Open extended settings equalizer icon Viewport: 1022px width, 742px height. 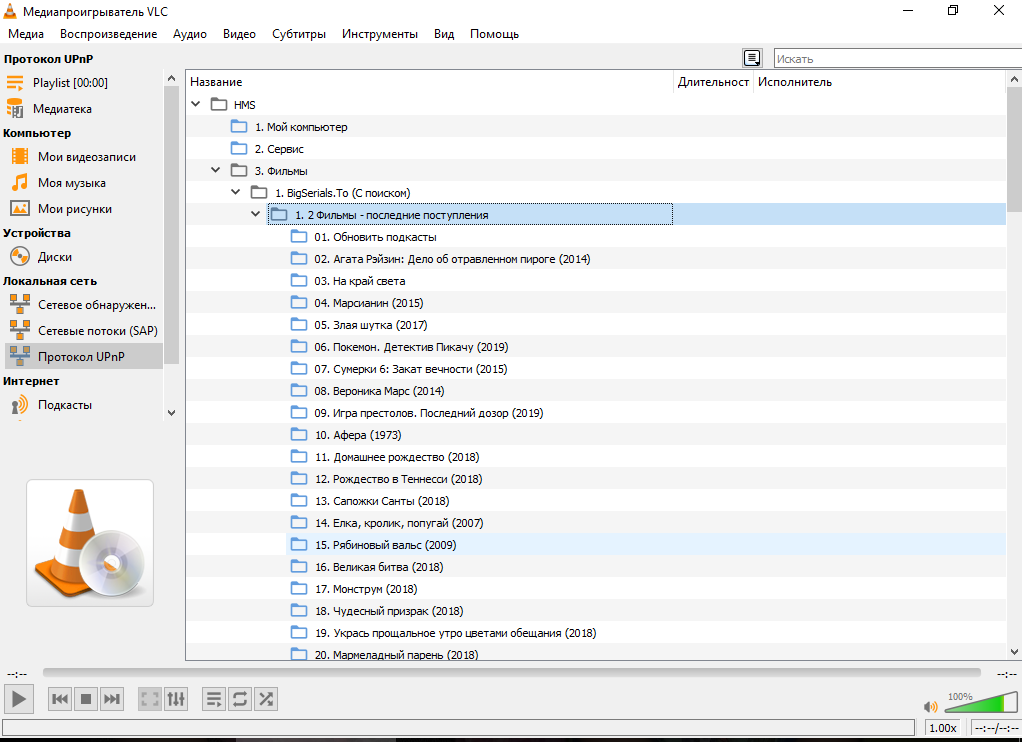pos(175,699)
